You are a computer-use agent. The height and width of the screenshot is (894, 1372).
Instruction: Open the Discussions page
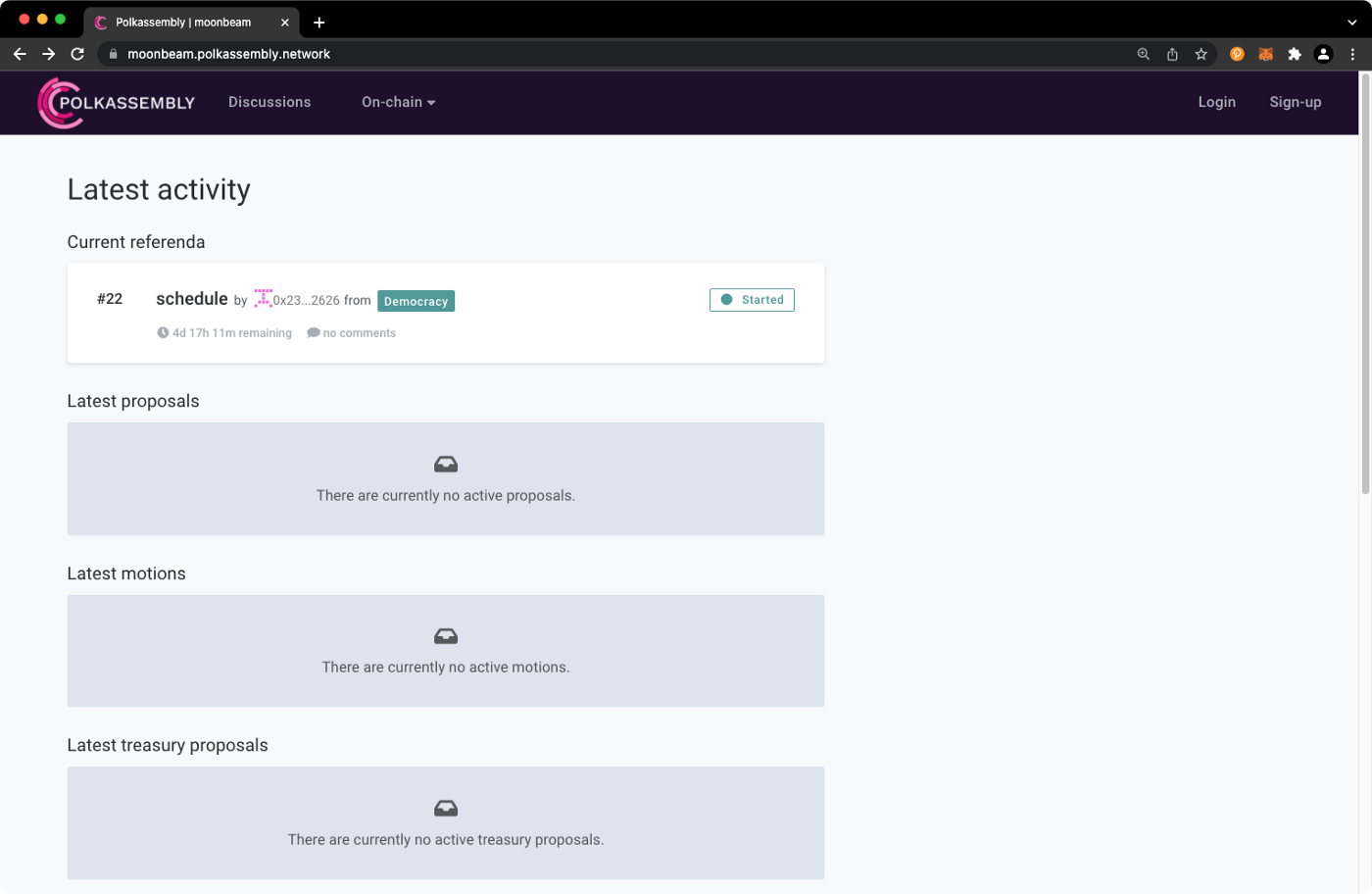click(x=269, y=102)
